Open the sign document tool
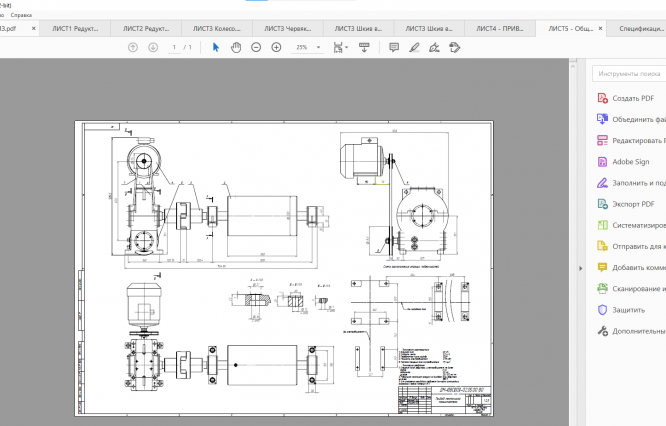This screenshot has width=666, height=426. click(x=435, y=47)
